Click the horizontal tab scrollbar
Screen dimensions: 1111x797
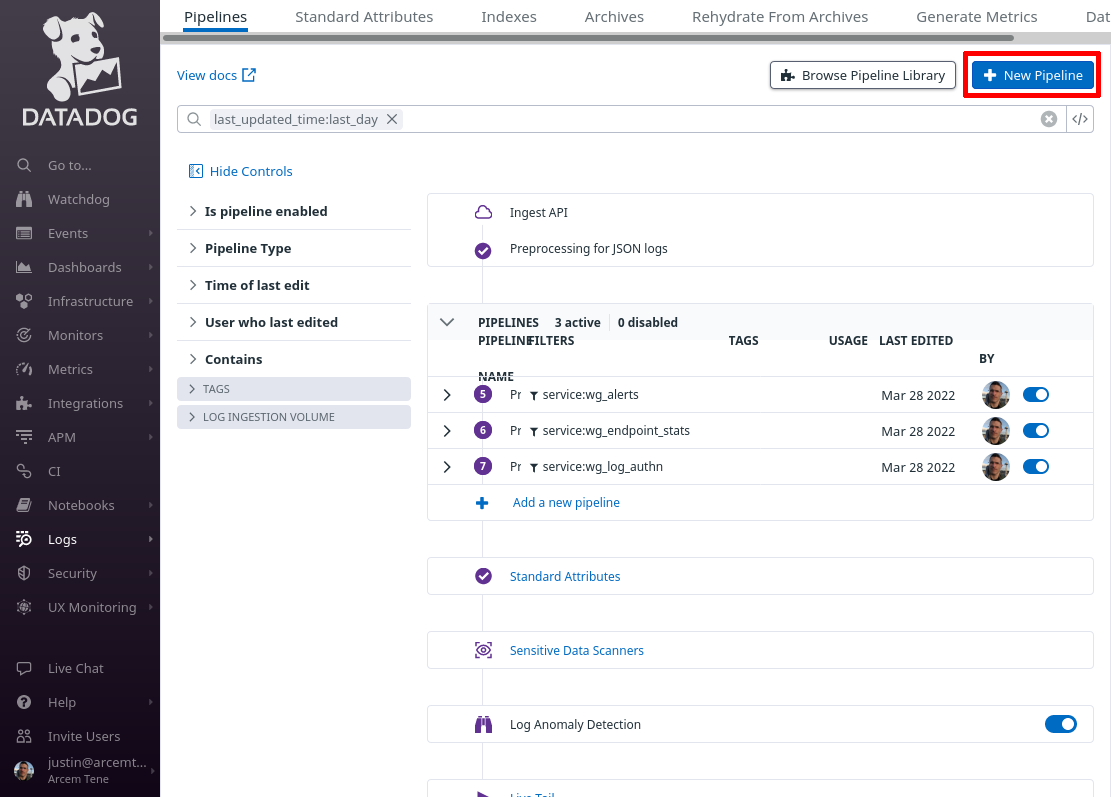[x=588, y=38]
